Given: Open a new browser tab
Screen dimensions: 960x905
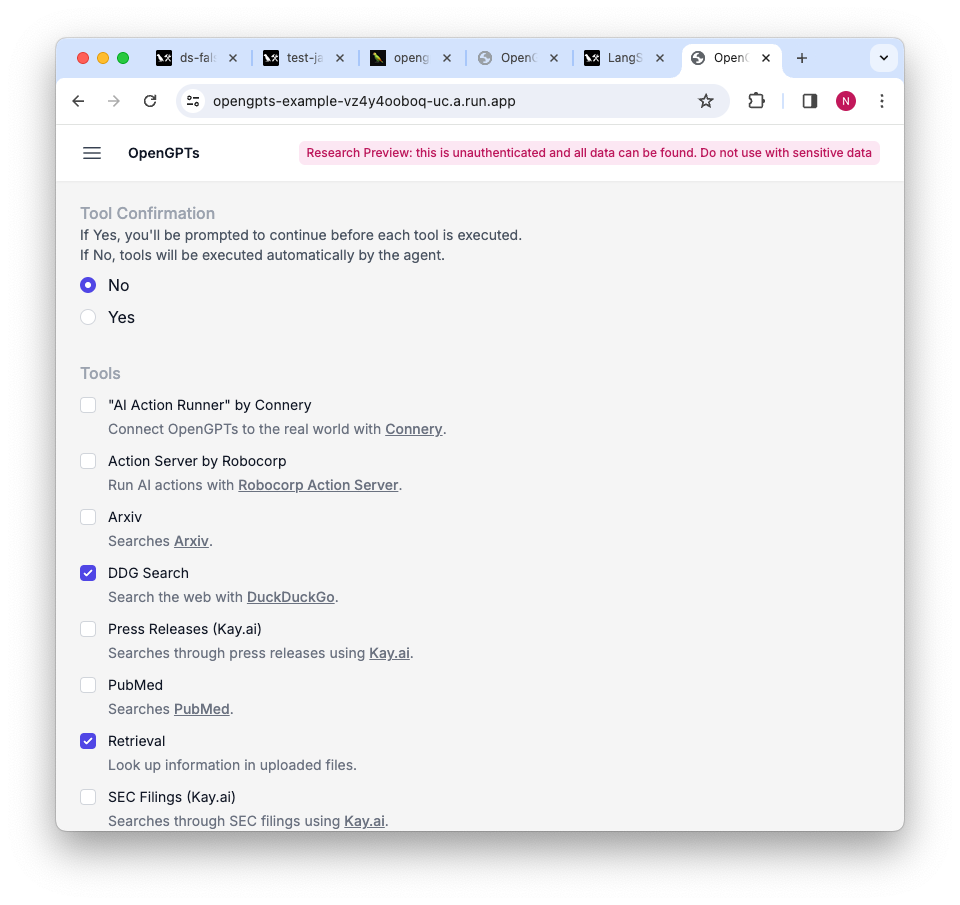Looking at the screenshot, I should click(801, 58).
